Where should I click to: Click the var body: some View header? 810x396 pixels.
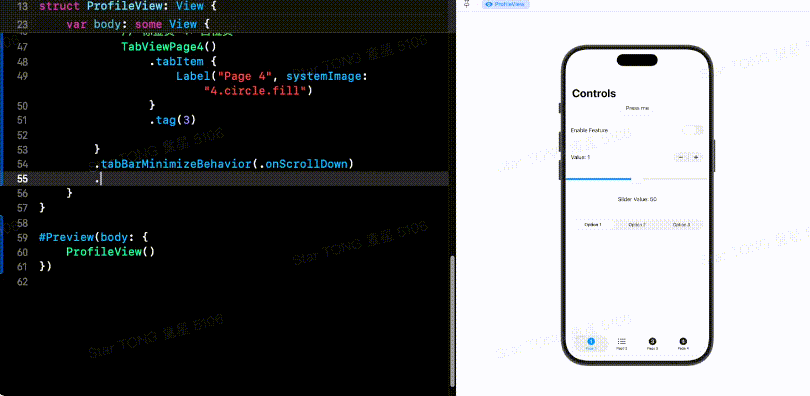pyautogui.click(x=138, y=24)
